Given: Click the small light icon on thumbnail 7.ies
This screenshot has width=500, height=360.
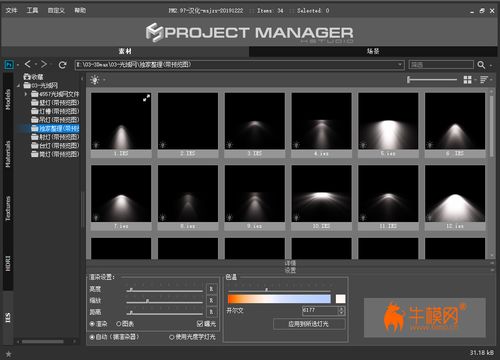Looking at the screenshot, I should tap(96, 218).
